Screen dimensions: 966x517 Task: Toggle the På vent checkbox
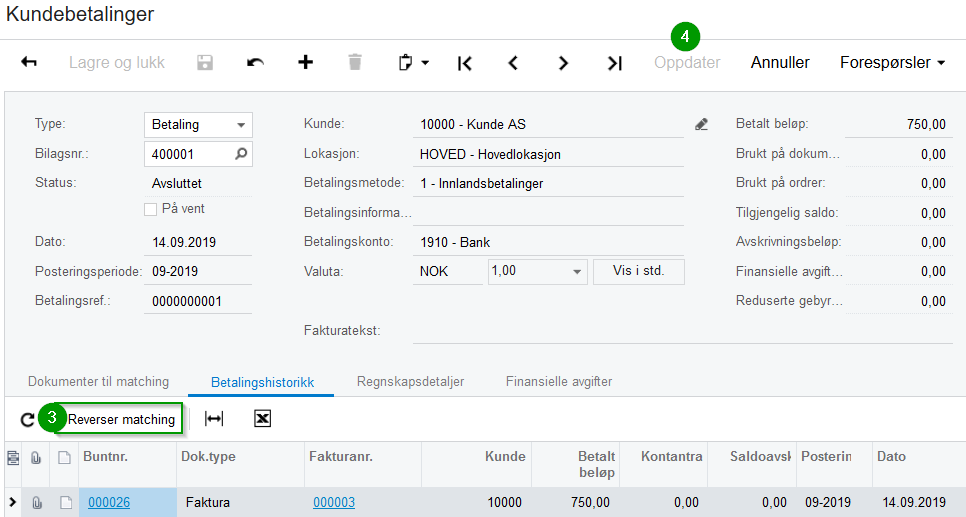(x=151, y=209)
